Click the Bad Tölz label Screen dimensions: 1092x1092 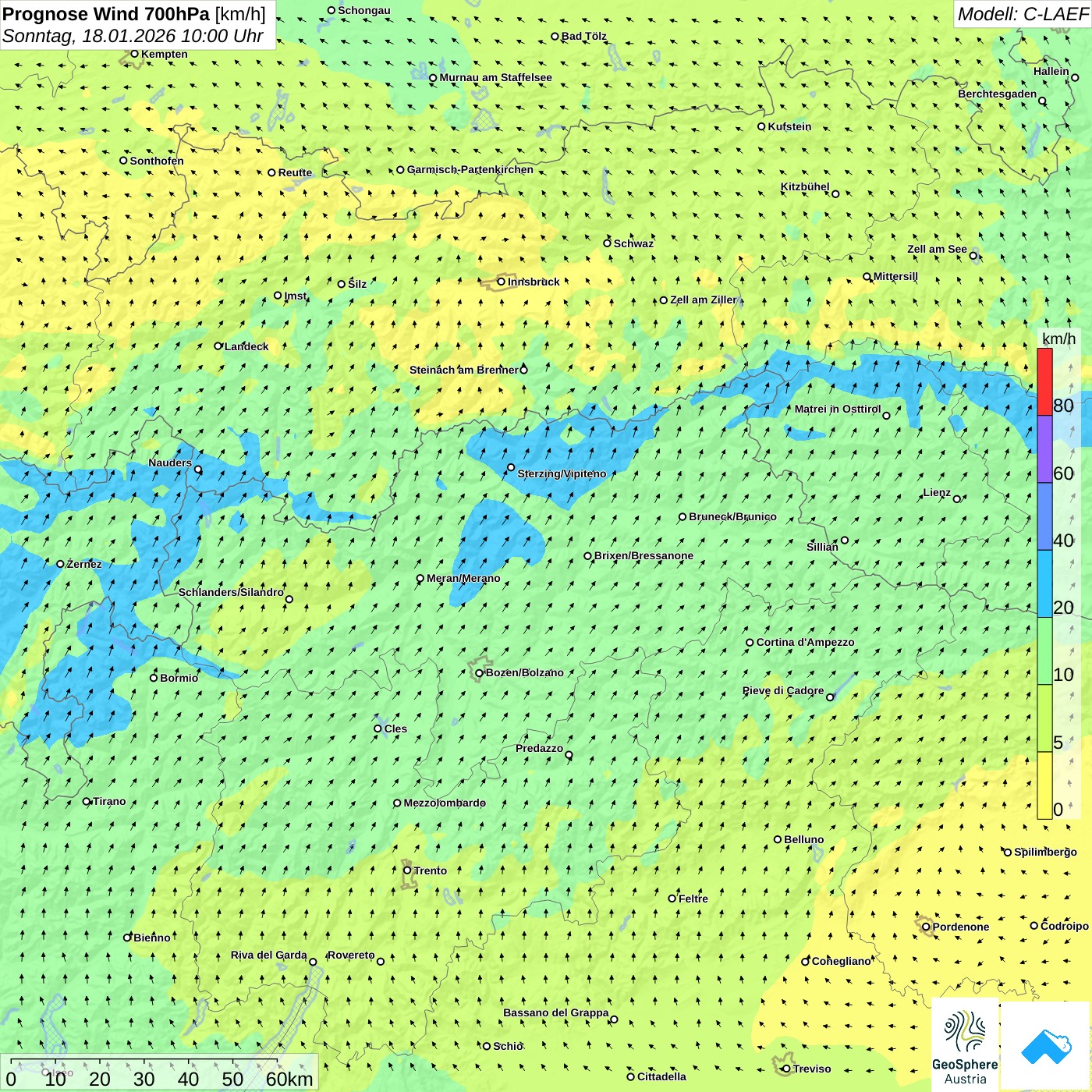[x=584, y=36]
